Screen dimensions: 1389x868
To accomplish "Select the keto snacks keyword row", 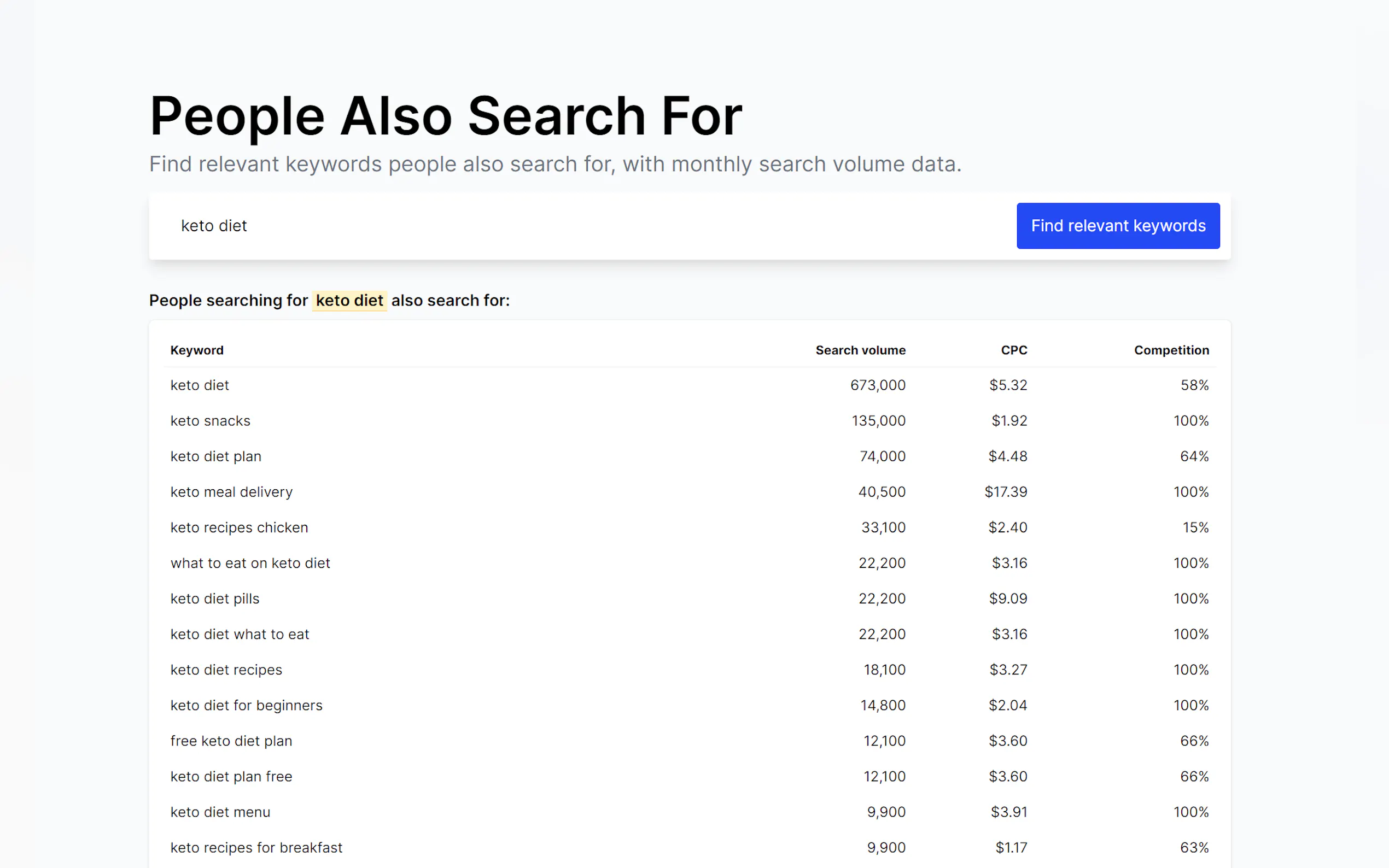I will [210, 421].
